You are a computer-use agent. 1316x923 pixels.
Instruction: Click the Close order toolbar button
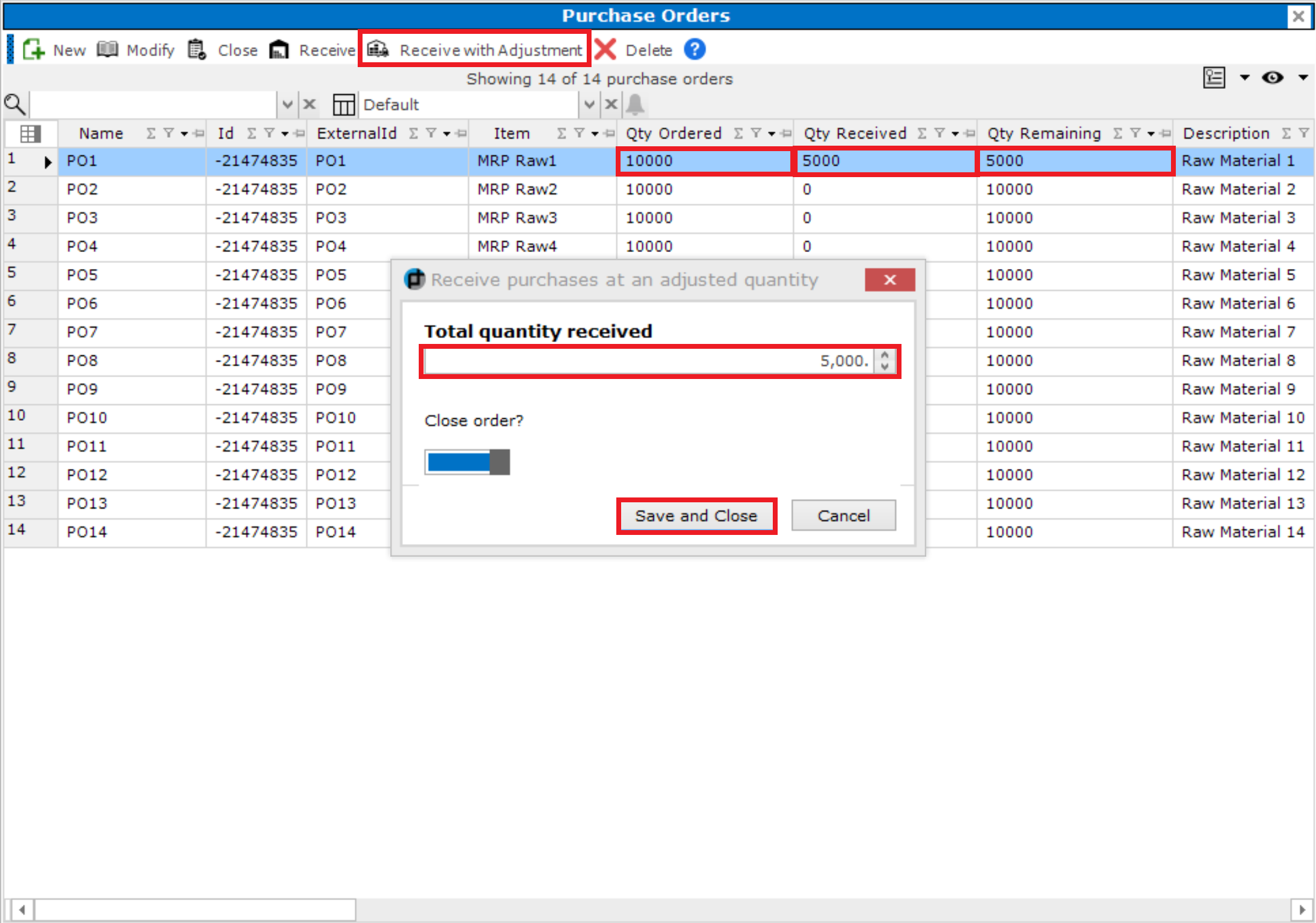coord(222,50)
